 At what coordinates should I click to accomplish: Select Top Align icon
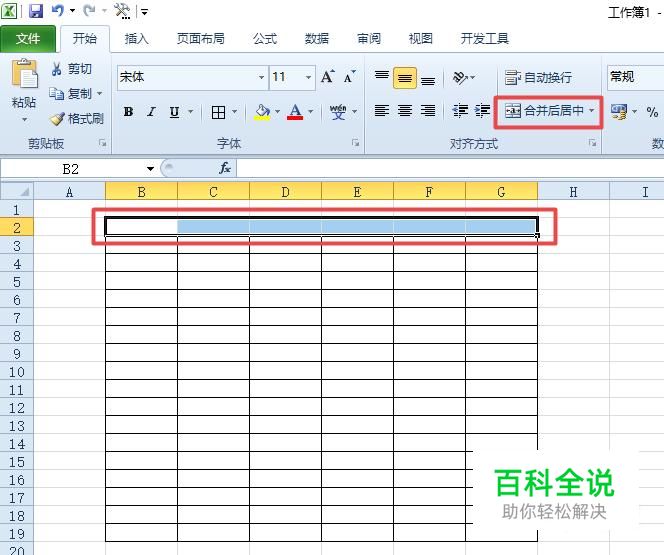(x=382, y=77)
